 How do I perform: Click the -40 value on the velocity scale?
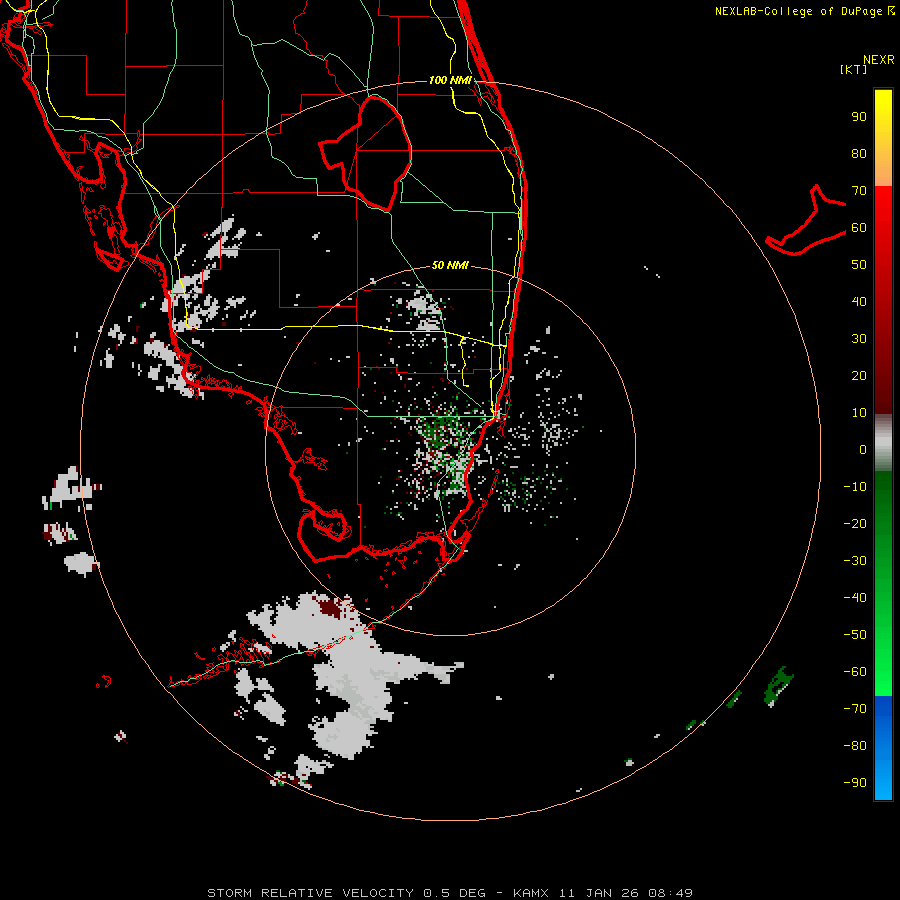pos(855,598)
